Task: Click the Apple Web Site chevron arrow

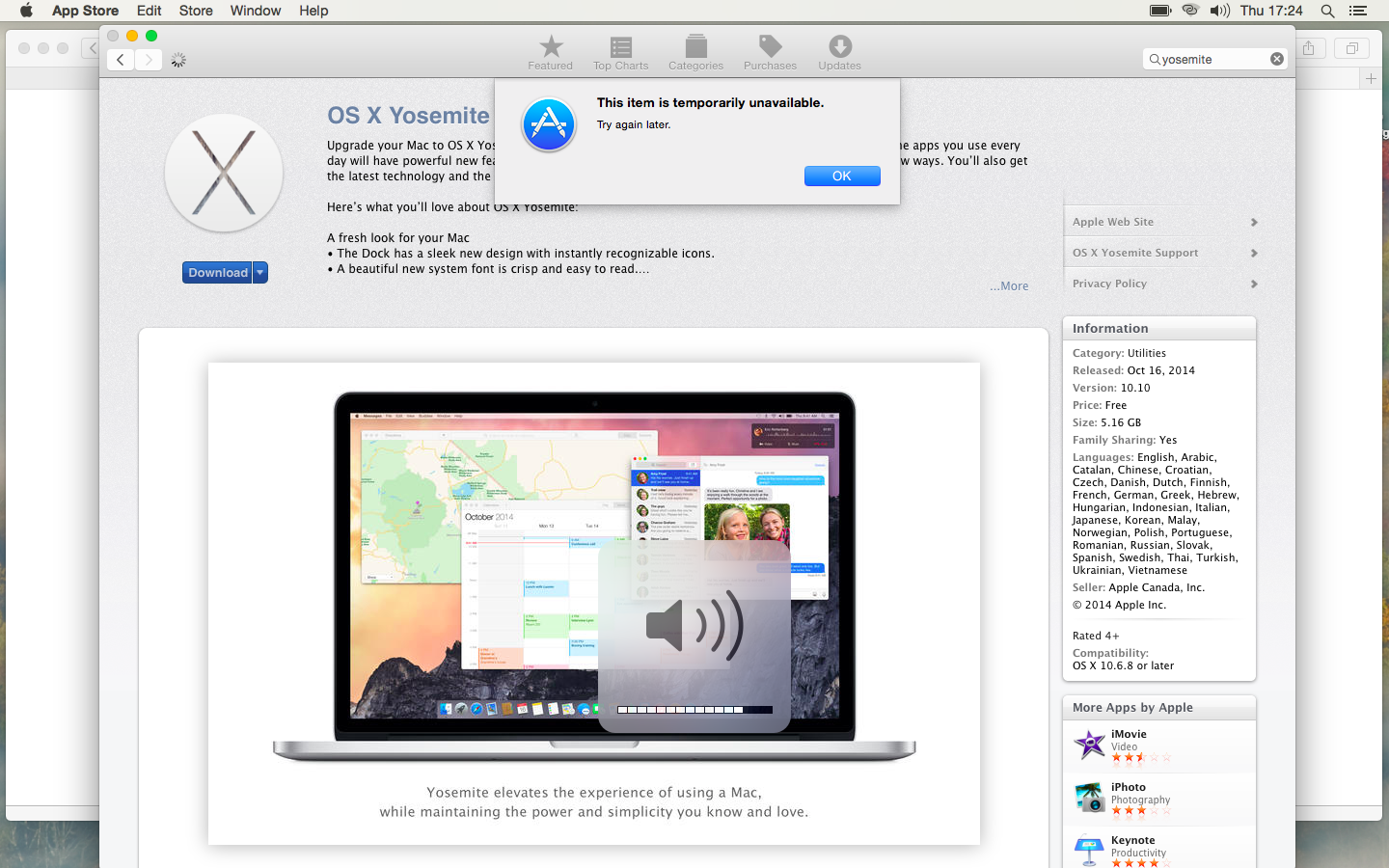Action: (1254, 222)
